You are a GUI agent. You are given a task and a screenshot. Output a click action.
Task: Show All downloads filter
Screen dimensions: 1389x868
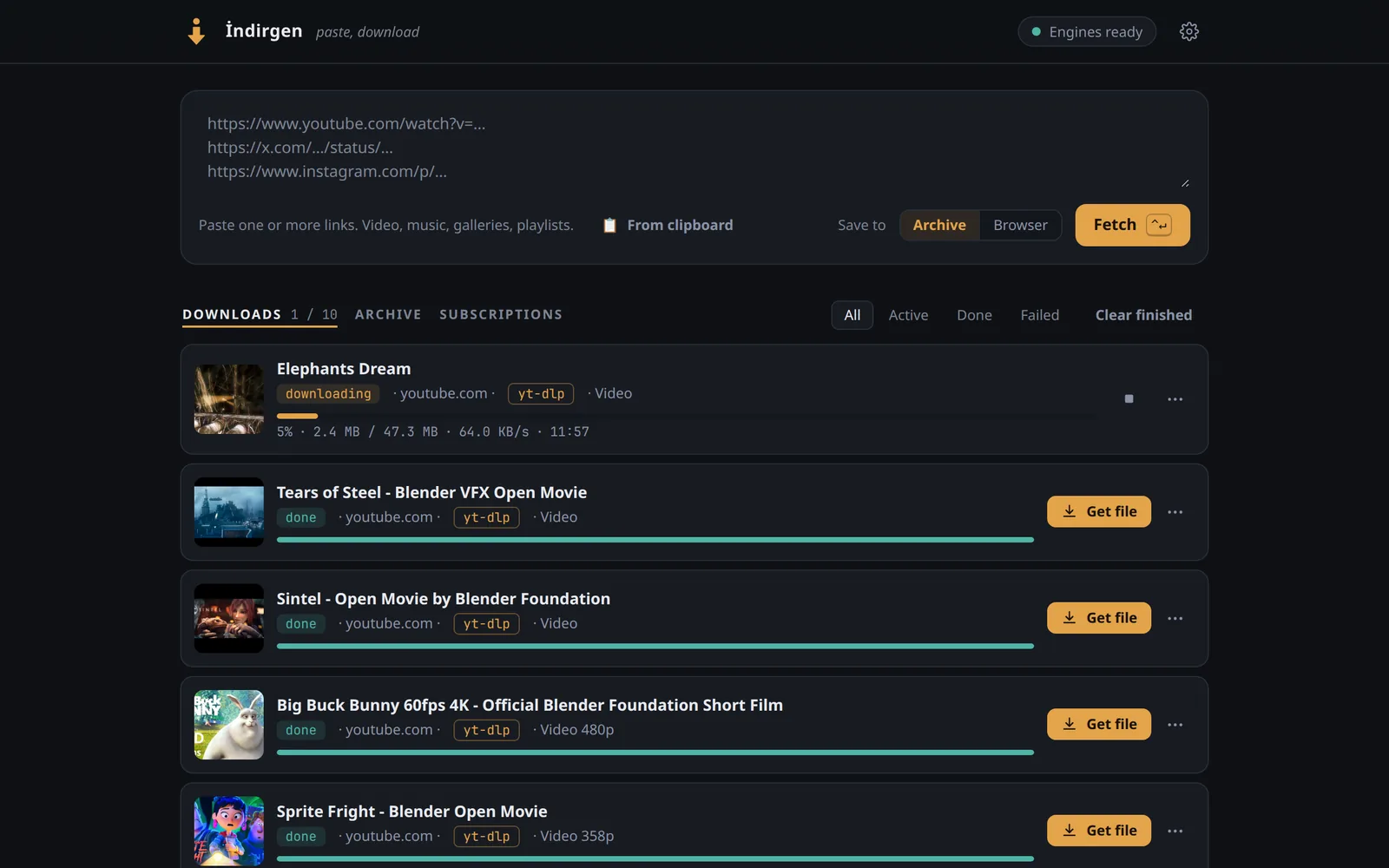[852, 315]
